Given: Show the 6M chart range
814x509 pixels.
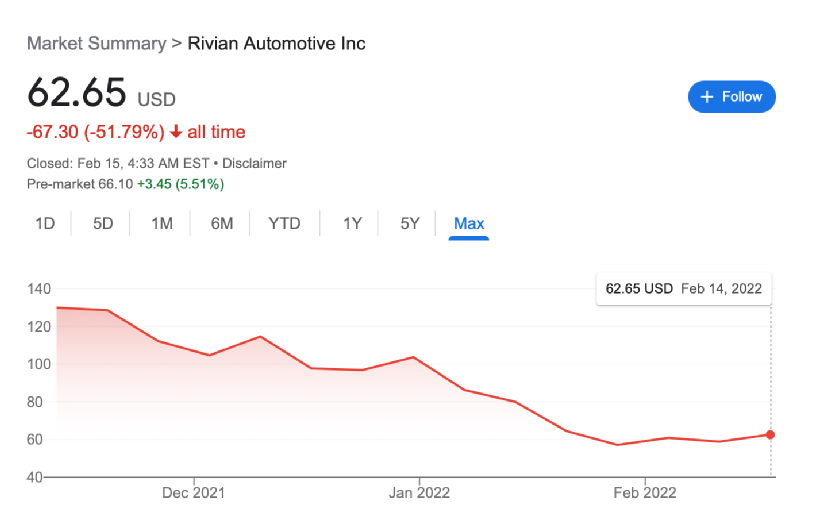Looking at the screenshot, I should click(222, 223).
